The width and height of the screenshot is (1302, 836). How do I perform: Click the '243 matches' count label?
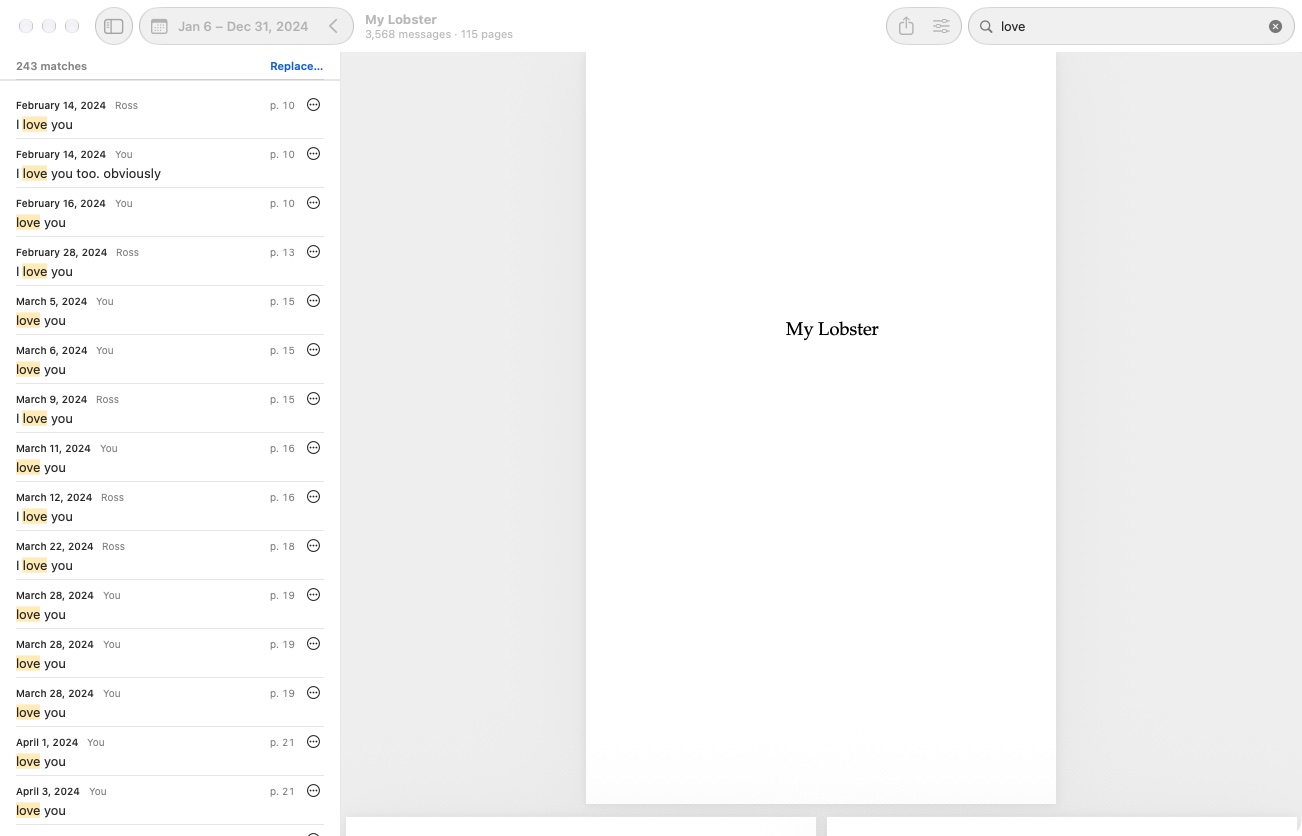click(x=51, y=66)
